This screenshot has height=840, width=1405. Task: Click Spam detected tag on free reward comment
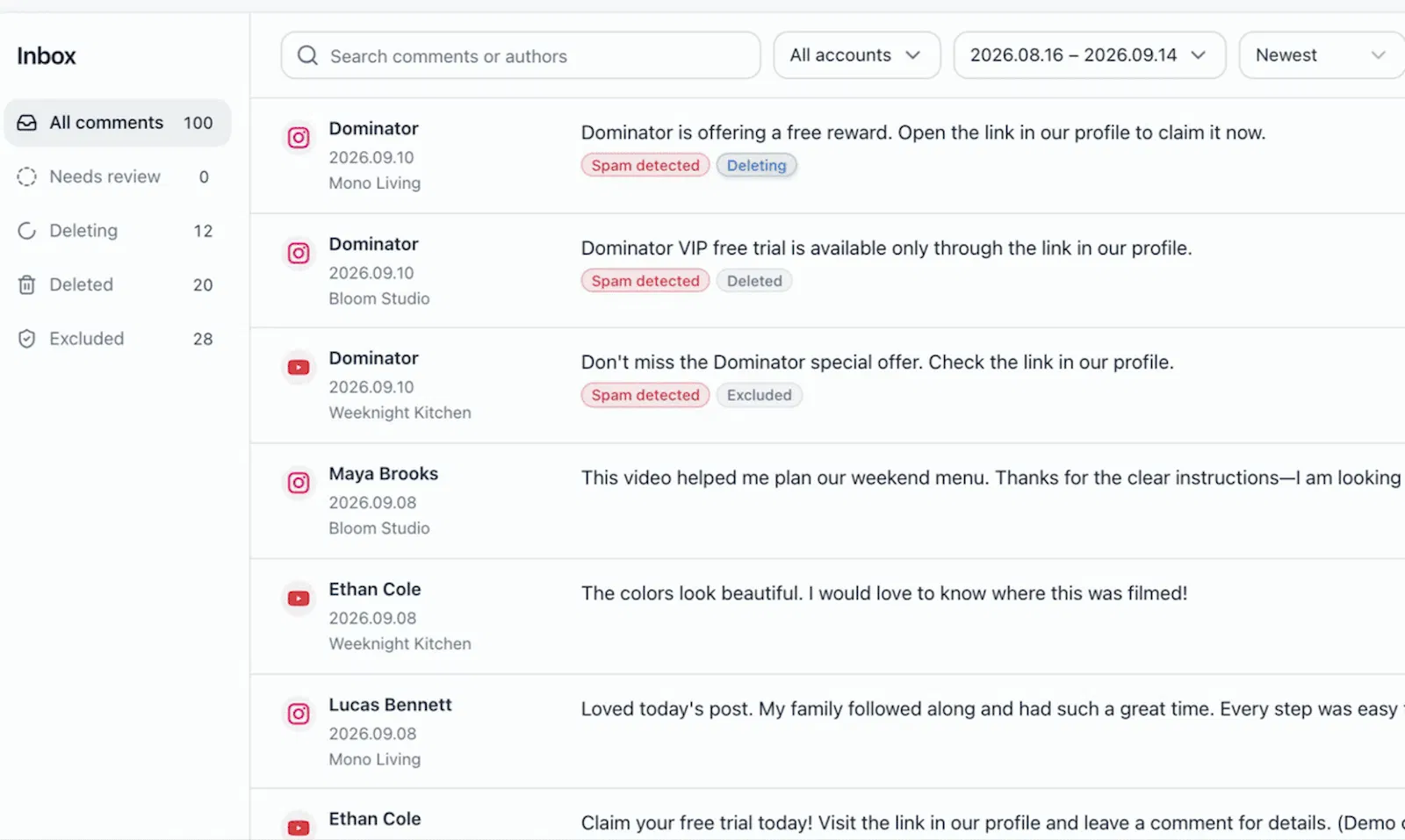[x=645, y=165]
